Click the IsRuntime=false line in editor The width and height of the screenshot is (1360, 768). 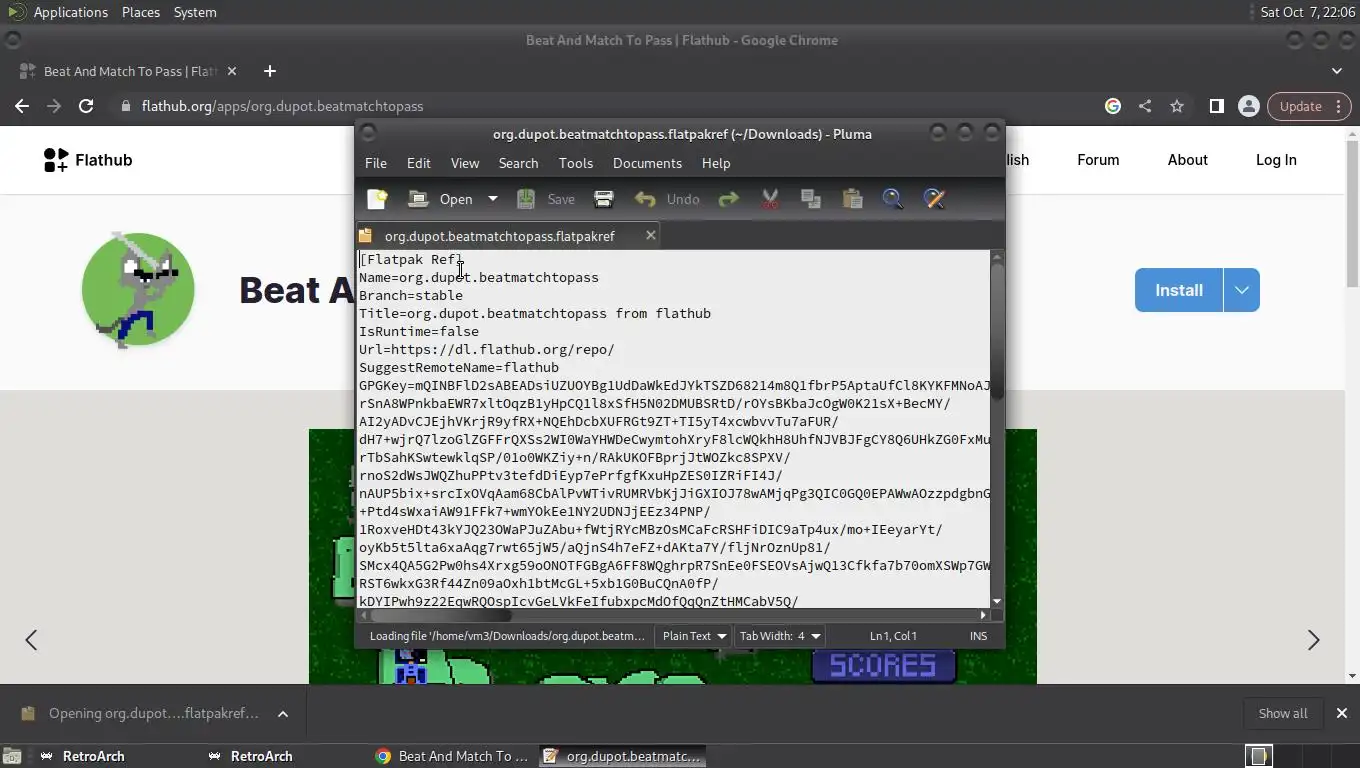click(x=419, y=332)
